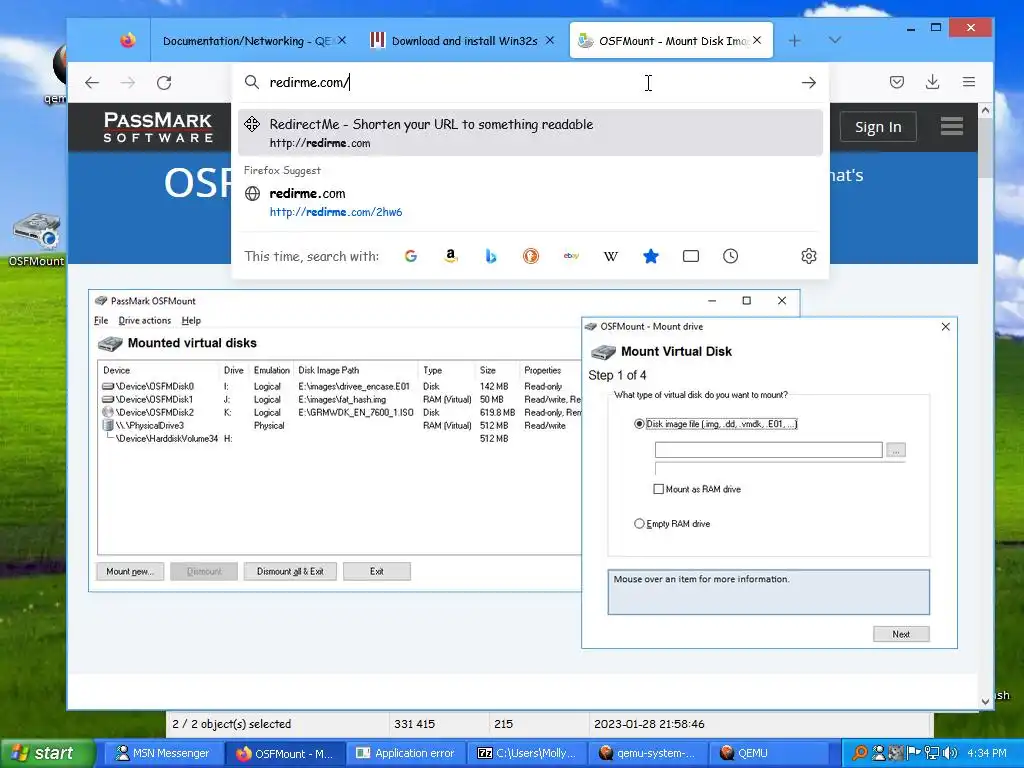This screenshot has height=768, width=1024.
Task: Select the \\.\PhysicalDrive3 row
Action: pos(340,426)
